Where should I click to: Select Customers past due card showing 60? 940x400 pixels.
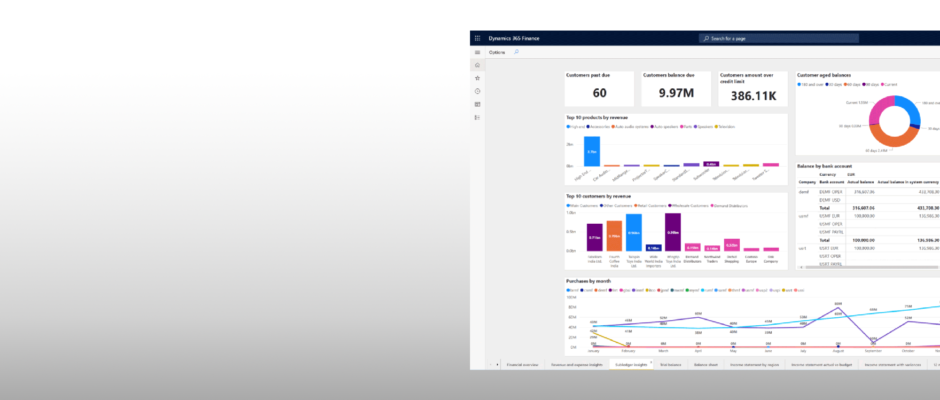(599, 89)
